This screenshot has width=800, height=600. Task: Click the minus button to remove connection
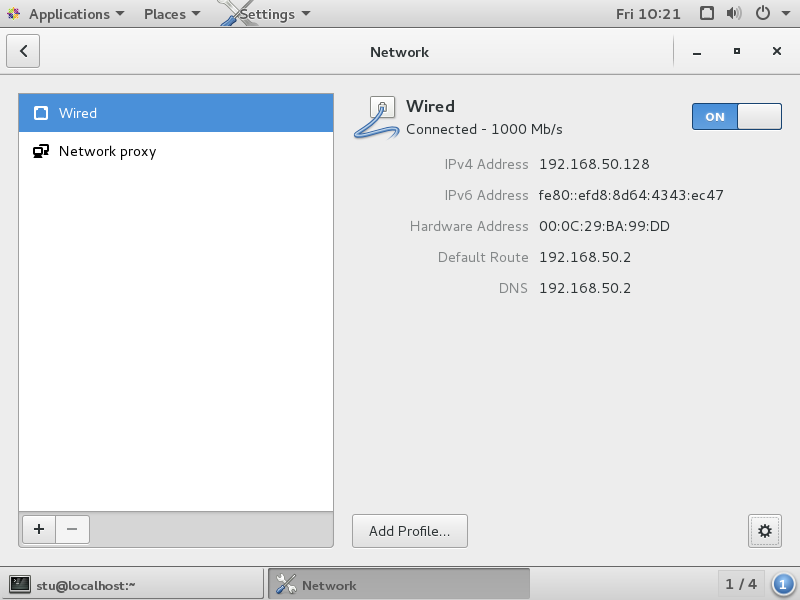72,530
